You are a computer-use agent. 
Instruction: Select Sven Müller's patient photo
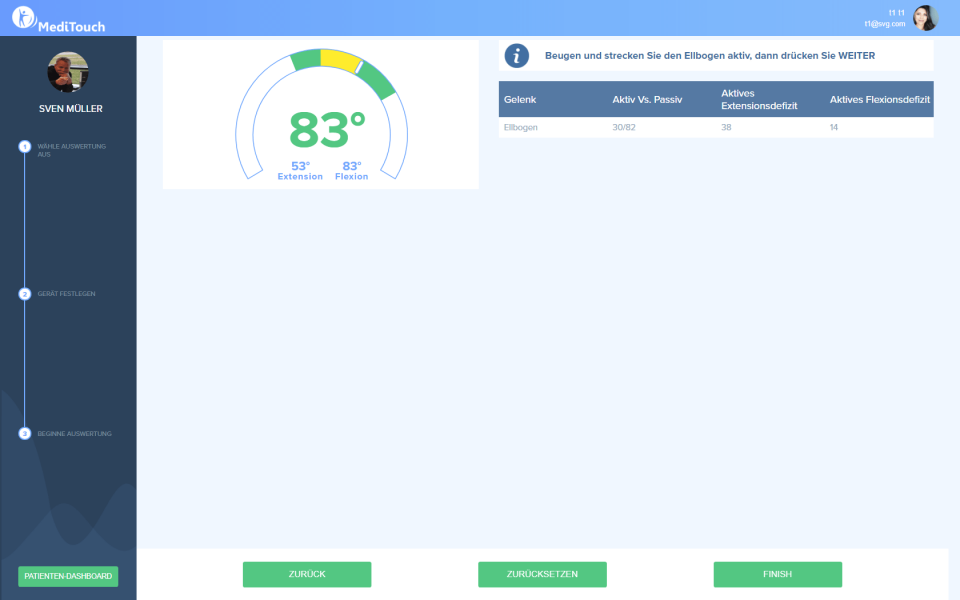tap(68, 72)
